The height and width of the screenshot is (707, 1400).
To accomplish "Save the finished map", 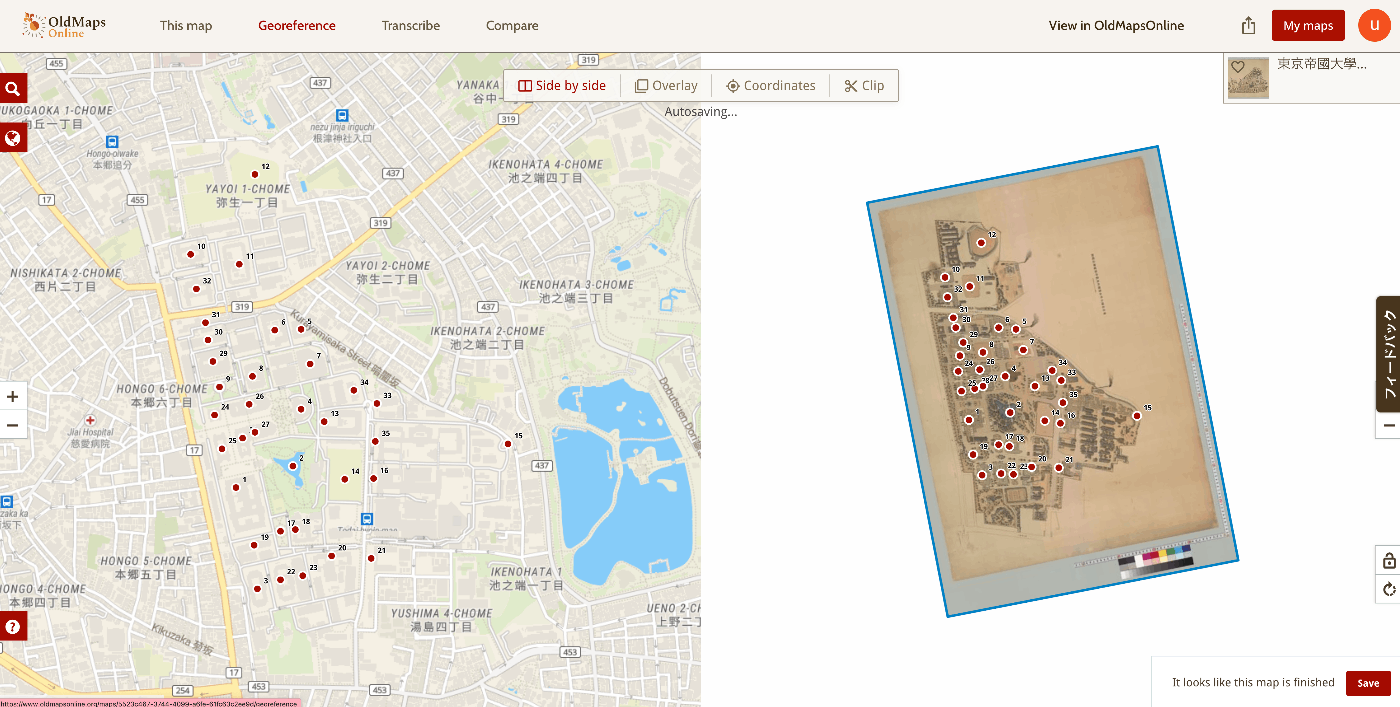I will click(1368, 683).
